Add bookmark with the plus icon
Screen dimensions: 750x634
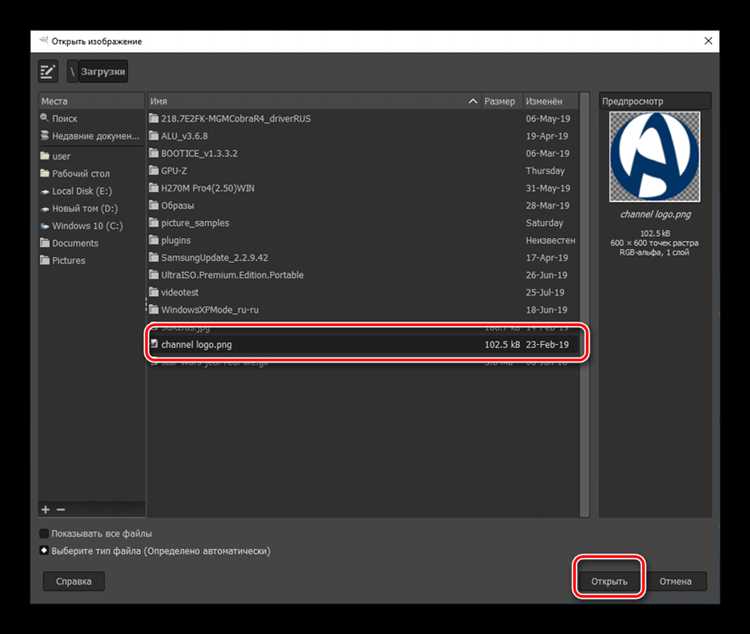coord(46,510)
